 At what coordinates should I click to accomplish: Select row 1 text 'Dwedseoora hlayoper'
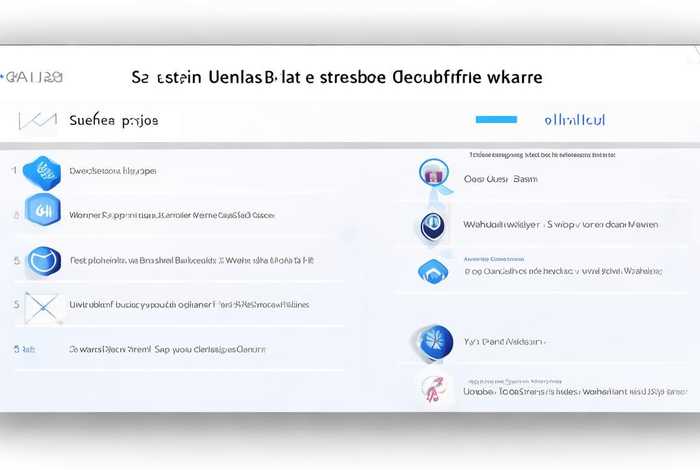(x=112, y=171)
